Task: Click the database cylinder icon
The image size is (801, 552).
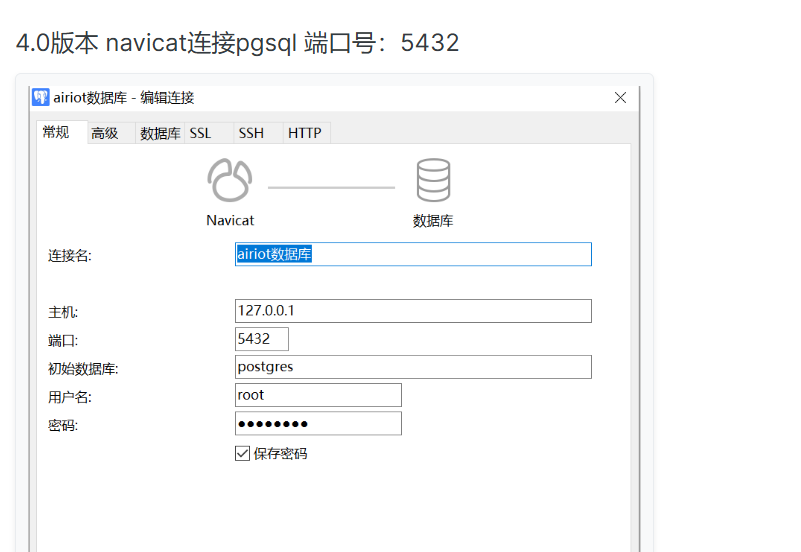Action: pyautogui.click(x=433, y=181)
